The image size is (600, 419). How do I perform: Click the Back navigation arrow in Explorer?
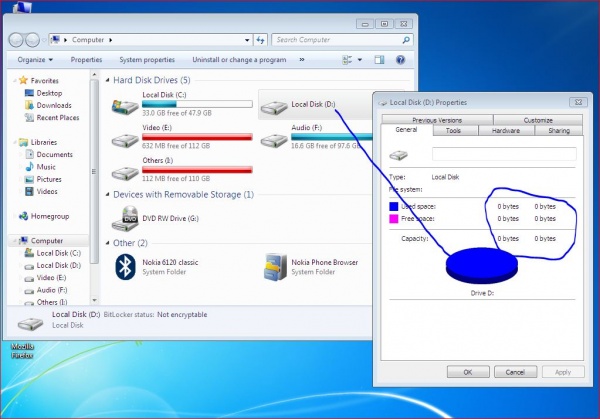16,40
